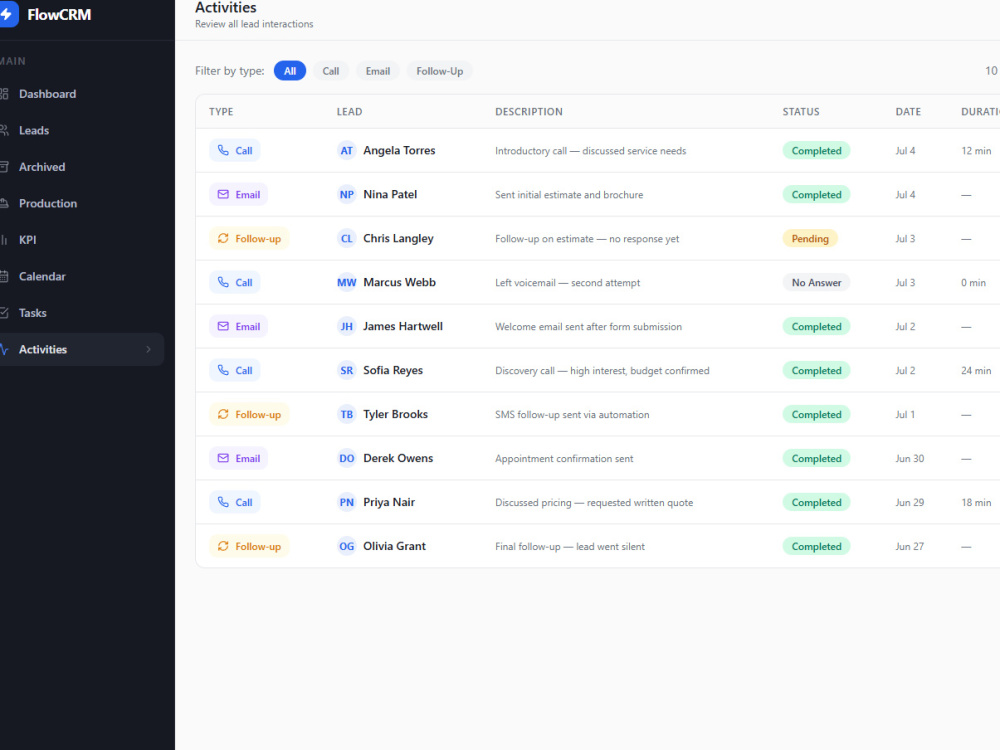This screenshot has height=750, width=1000.
Task: Click the Call phone icon for Priya Nair
Action: pos(223,502)
